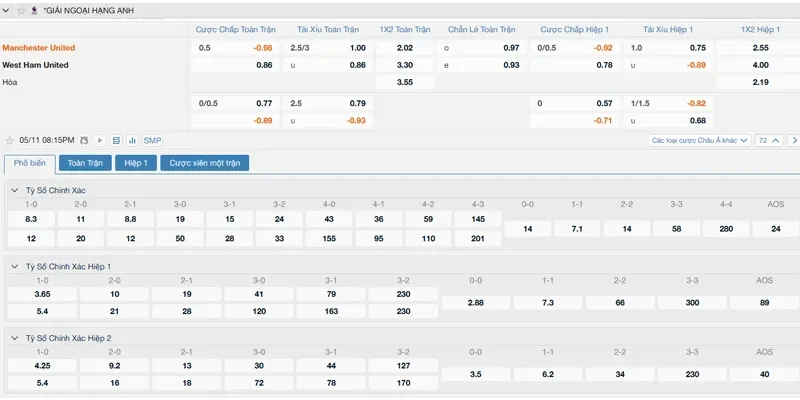Click the star icon next to 05/11 match time

tap(10, 141)
